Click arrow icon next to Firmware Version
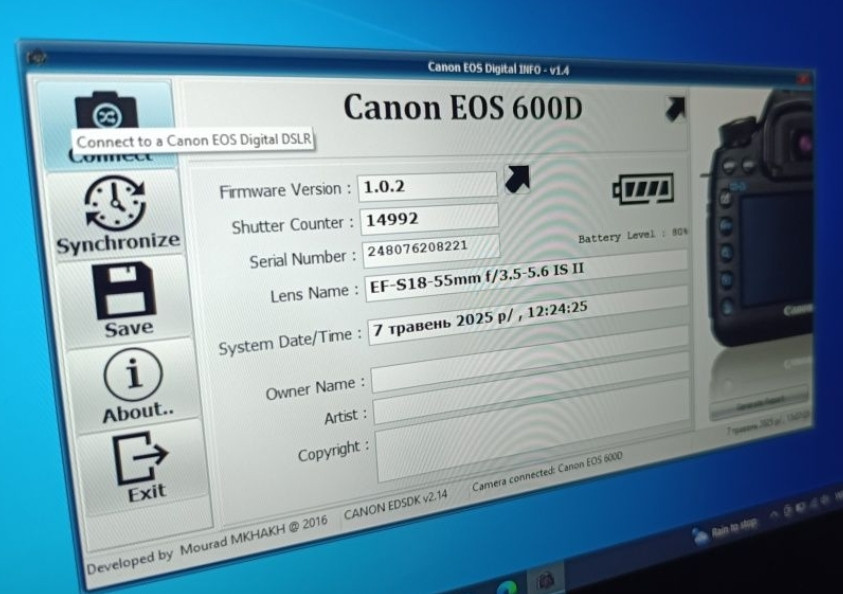 tap(517, 179)
